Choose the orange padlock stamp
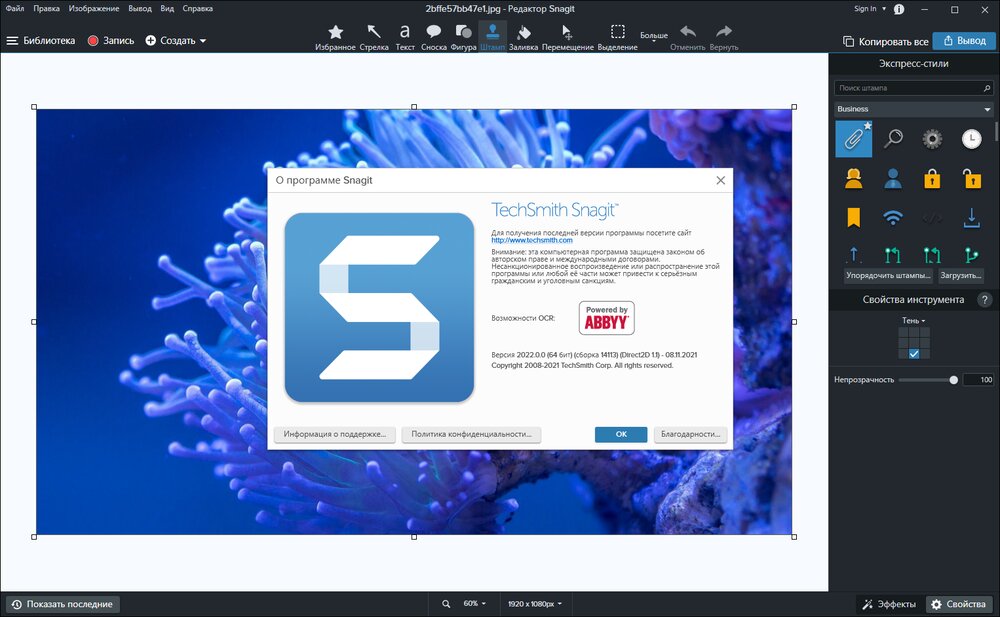This screenshot has height=617, width=1000. [x=932, y=177]
